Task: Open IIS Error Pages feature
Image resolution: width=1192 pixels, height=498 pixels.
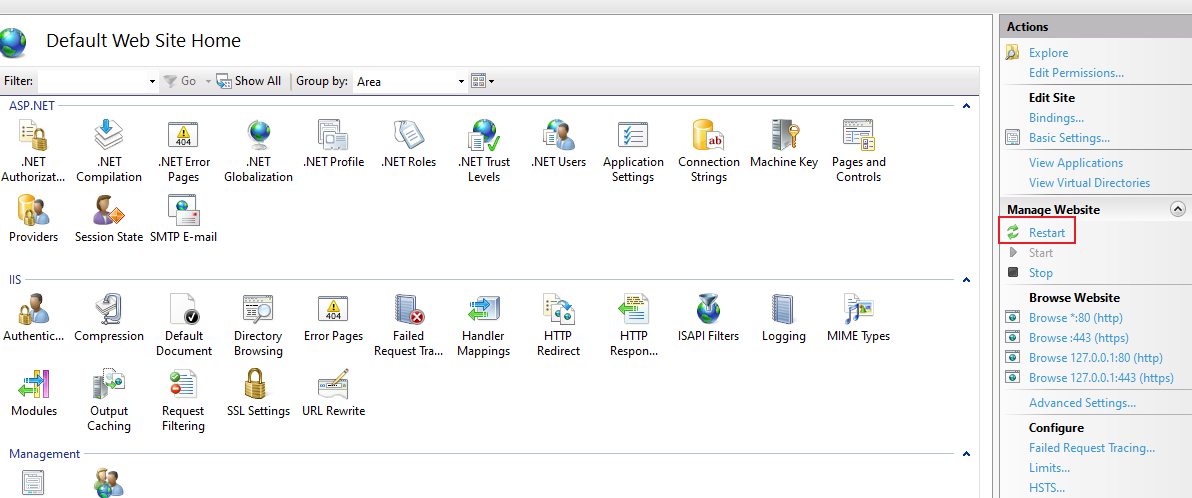Action: (x=333, y=318)
